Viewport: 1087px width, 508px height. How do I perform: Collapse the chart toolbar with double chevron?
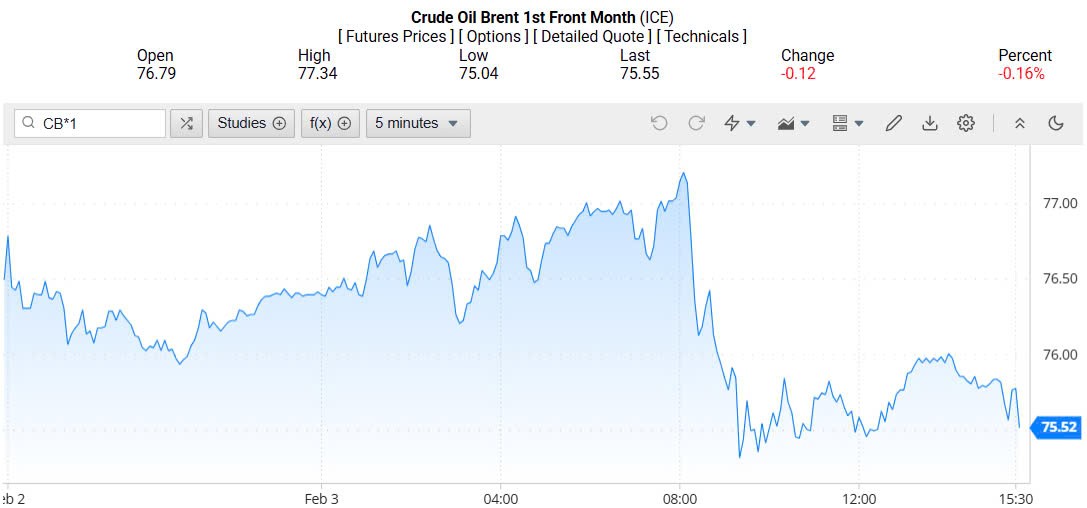click(x=1020, y=123)
